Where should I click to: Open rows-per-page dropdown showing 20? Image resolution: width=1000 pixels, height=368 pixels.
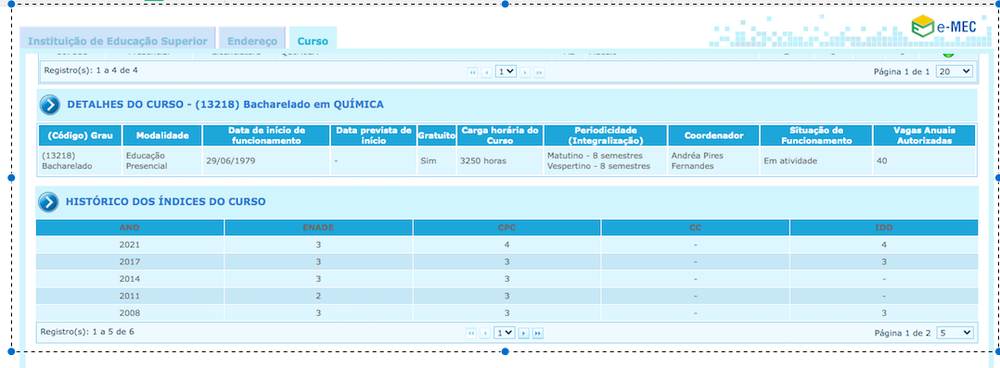click(x=954, y=71)
